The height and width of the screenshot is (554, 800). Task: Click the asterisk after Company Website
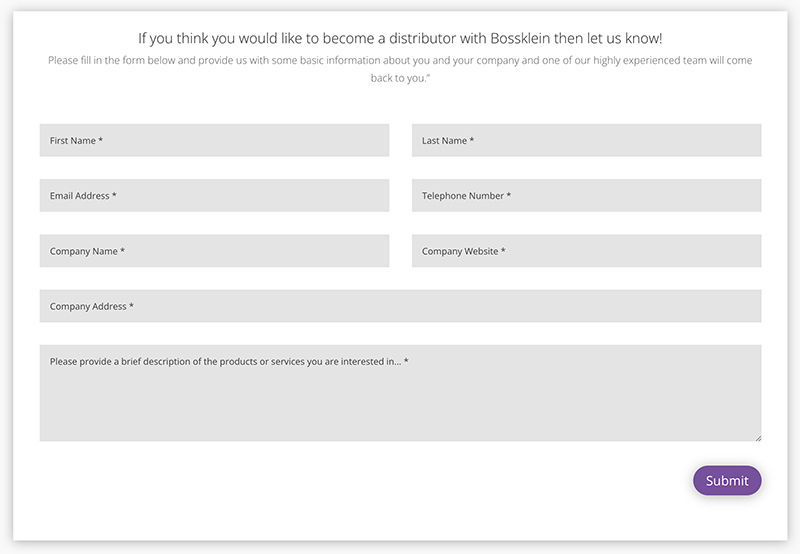pyautogui.click(x=503, y=250)
